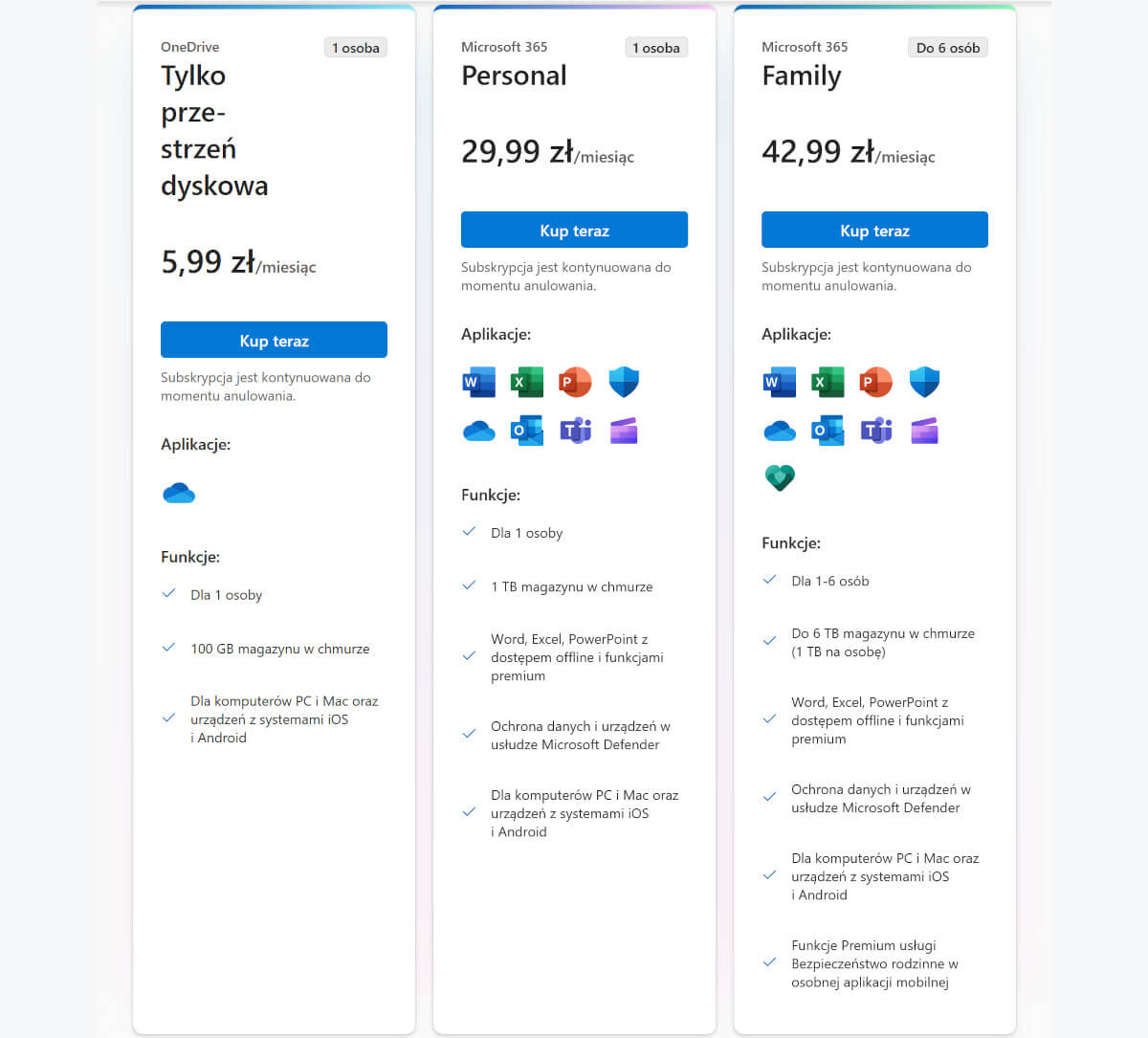Click the Excel icon in the Personal plan
Image resolution: width=1148 pixels, height=1038 pixels.
(x=527, y=381)
